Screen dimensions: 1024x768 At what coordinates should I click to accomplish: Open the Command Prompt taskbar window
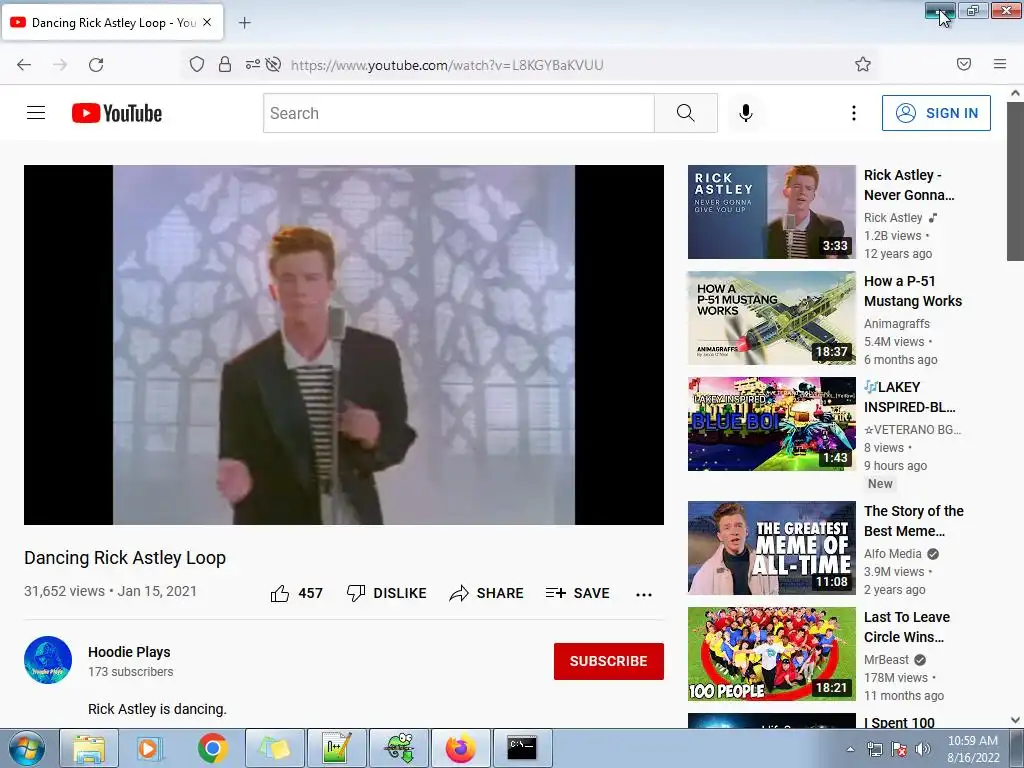(522, 748)
